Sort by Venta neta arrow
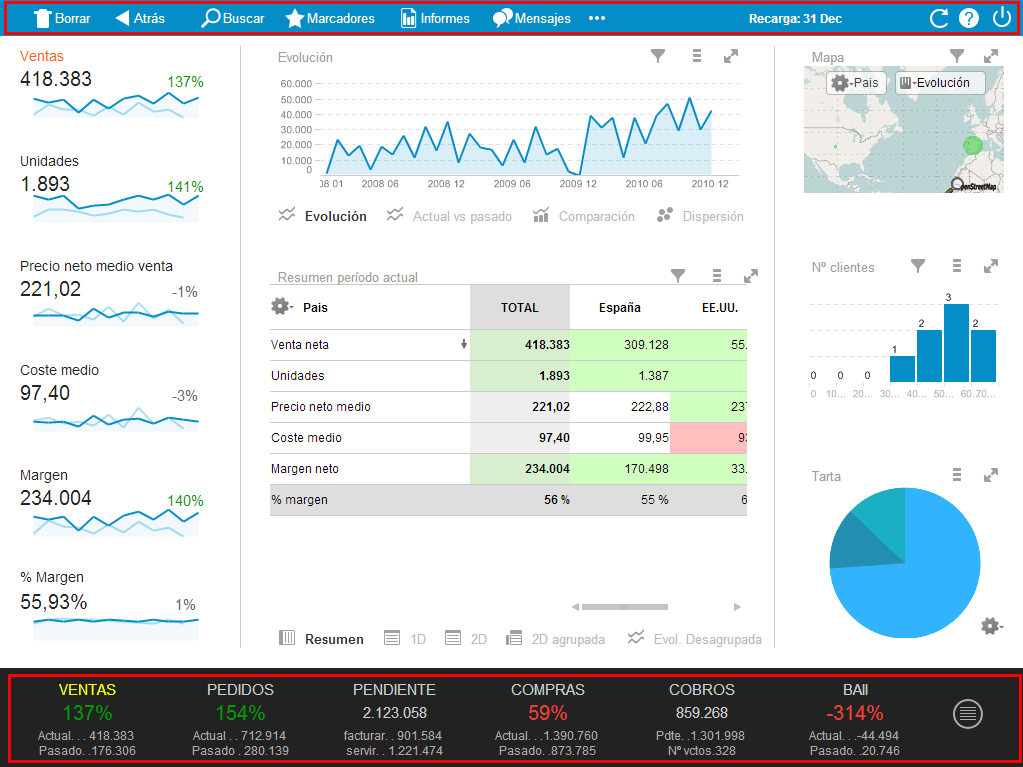 [x=464, y=345]
